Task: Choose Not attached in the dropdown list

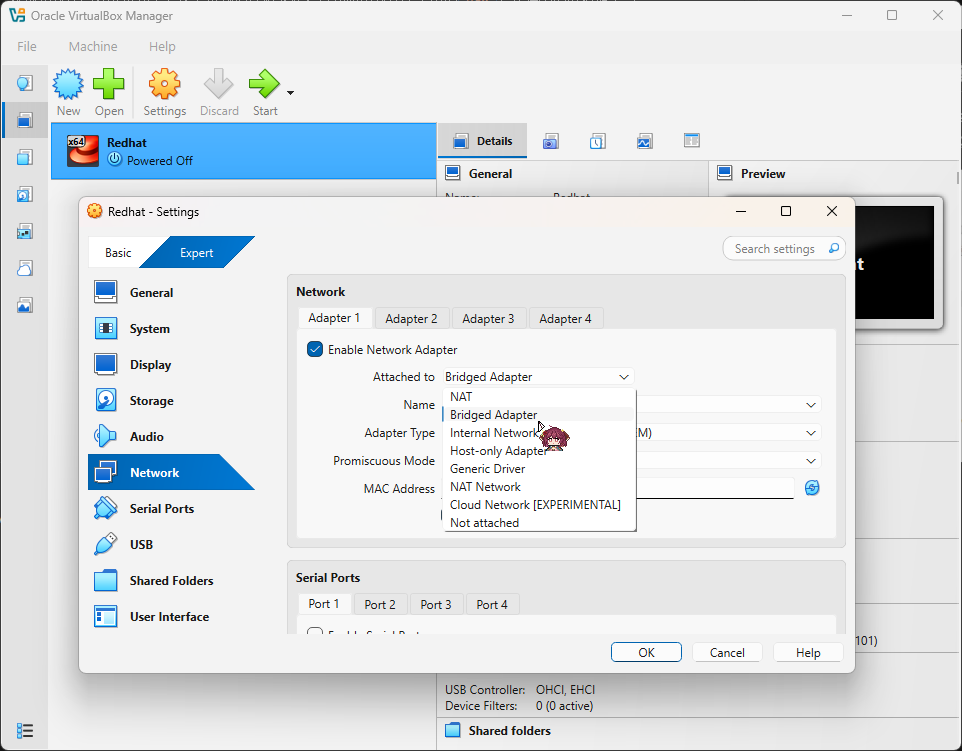Action: click(x=484, y=523)
